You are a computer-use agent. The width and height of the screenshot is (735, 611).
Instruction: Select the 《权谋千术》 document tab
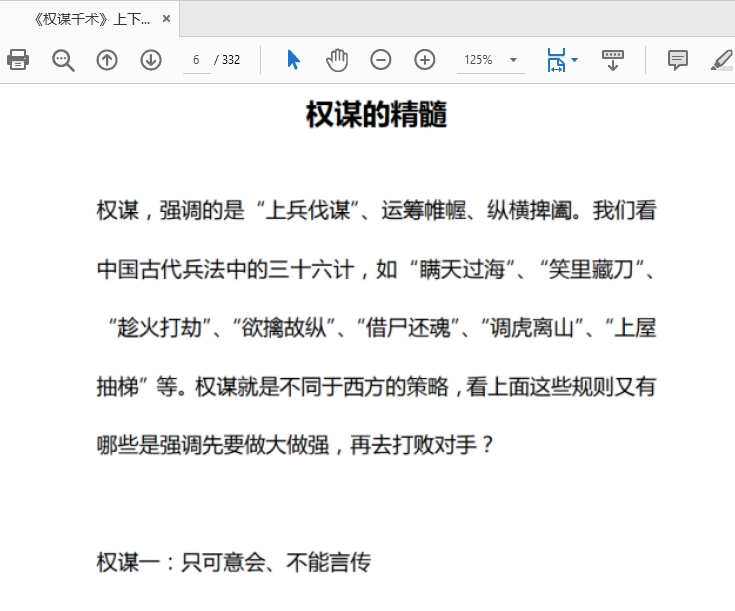point(90,19)
